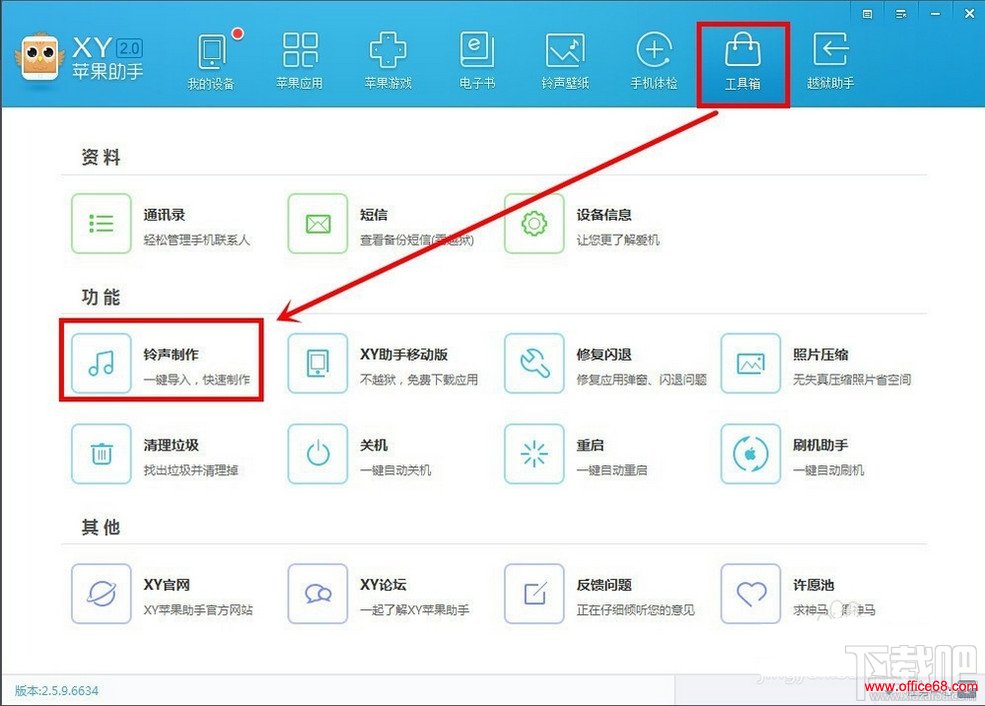Click the 刷机助手 title text

pyautogui.click(x=820, y=445)
